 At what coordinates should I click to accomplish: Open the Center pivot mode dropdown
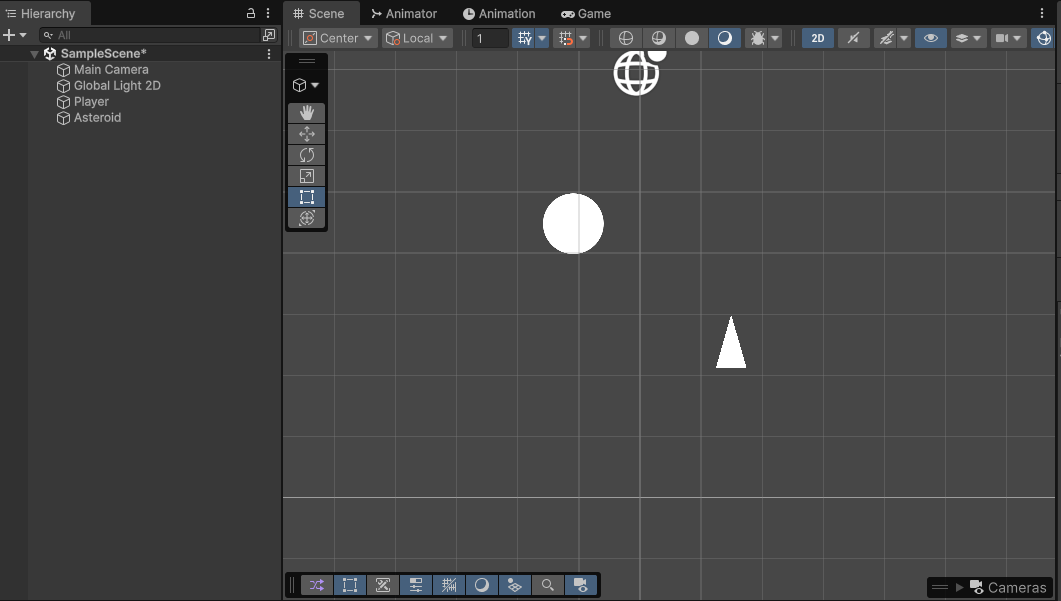[338, 38]
